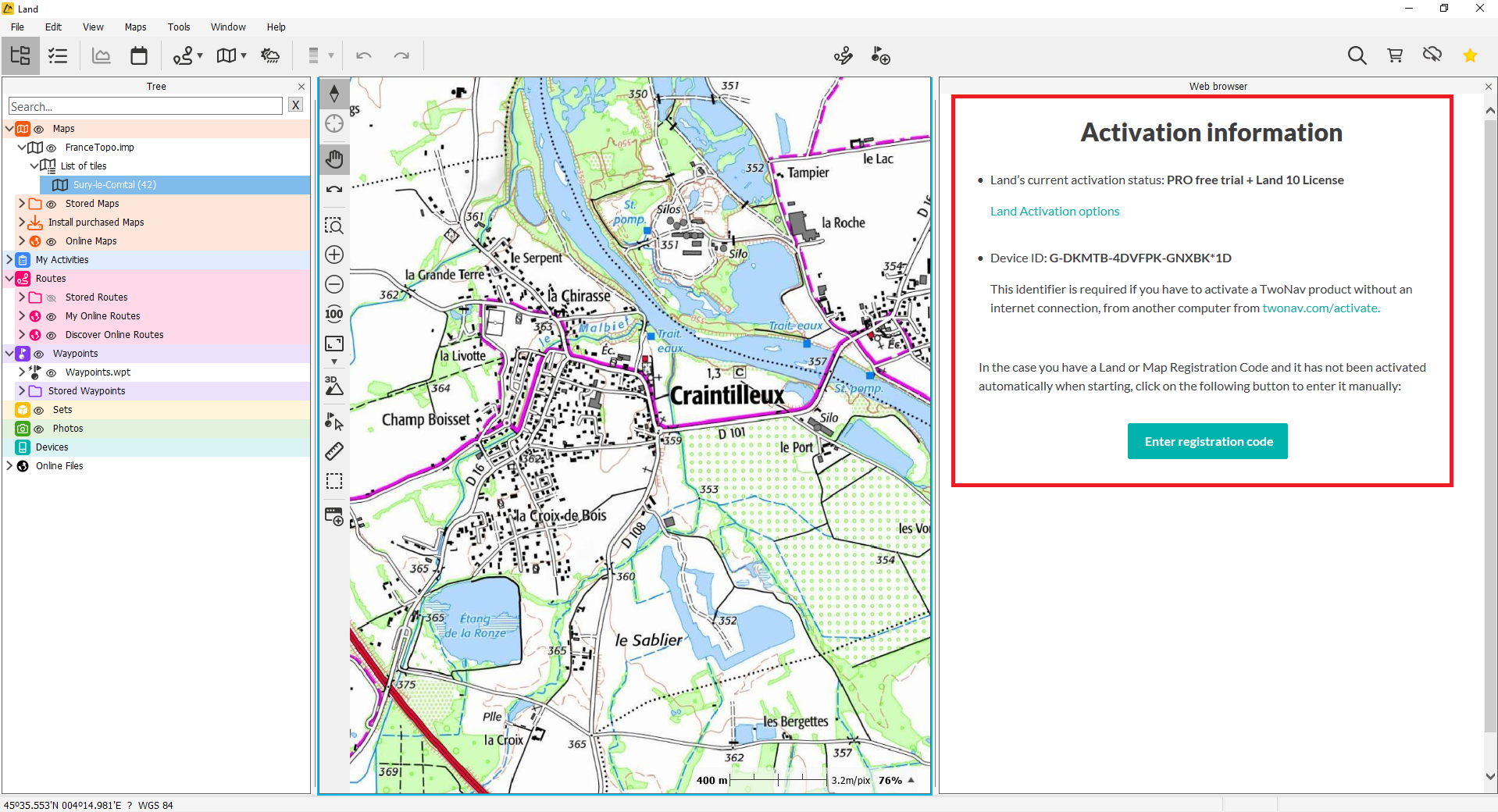This screenshot has width=1498, height=812.
Task: Select the measuring ruler tool
Action: click(x=334, y=451)
